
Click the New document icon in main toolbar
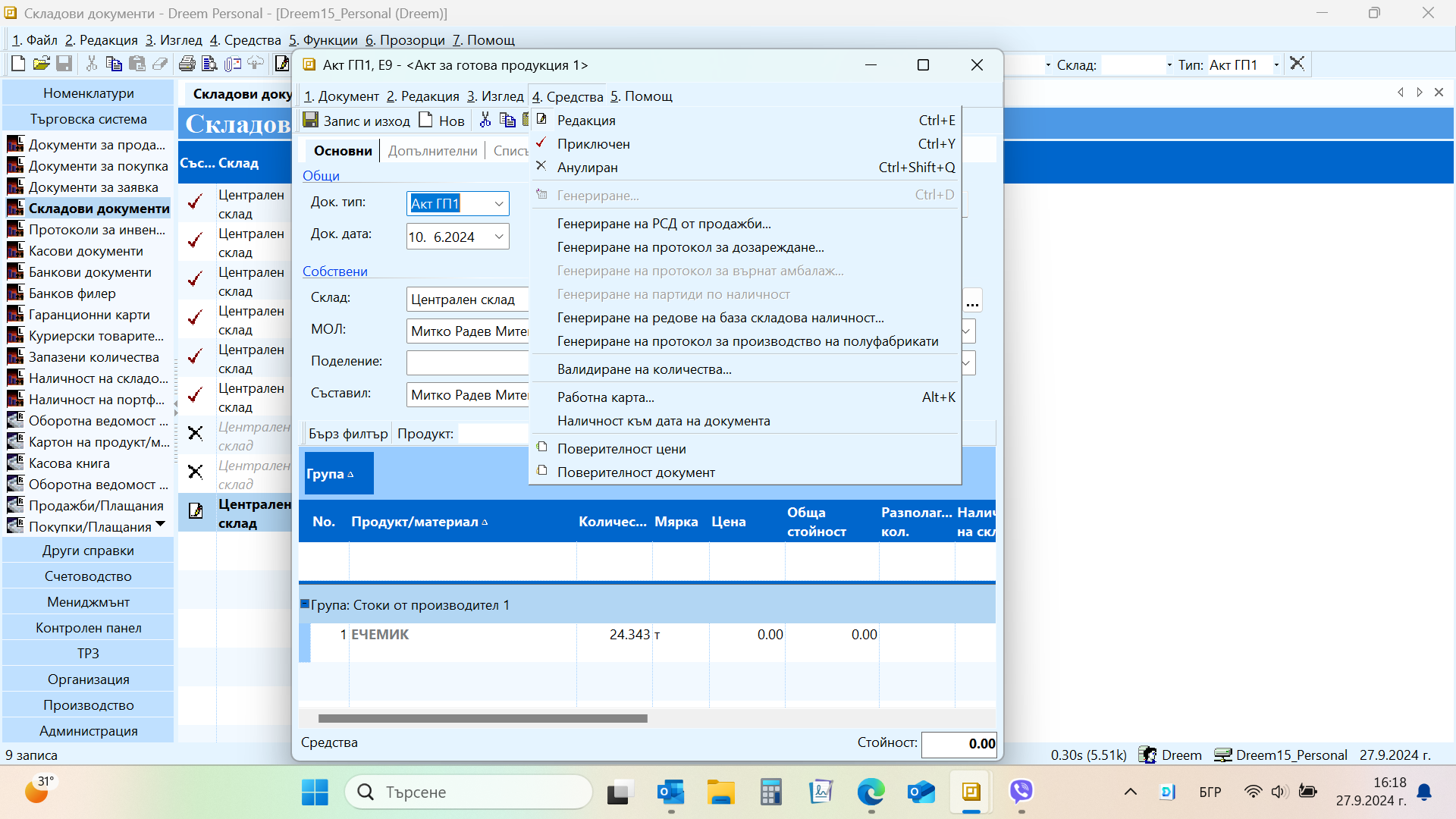[18, 64]
